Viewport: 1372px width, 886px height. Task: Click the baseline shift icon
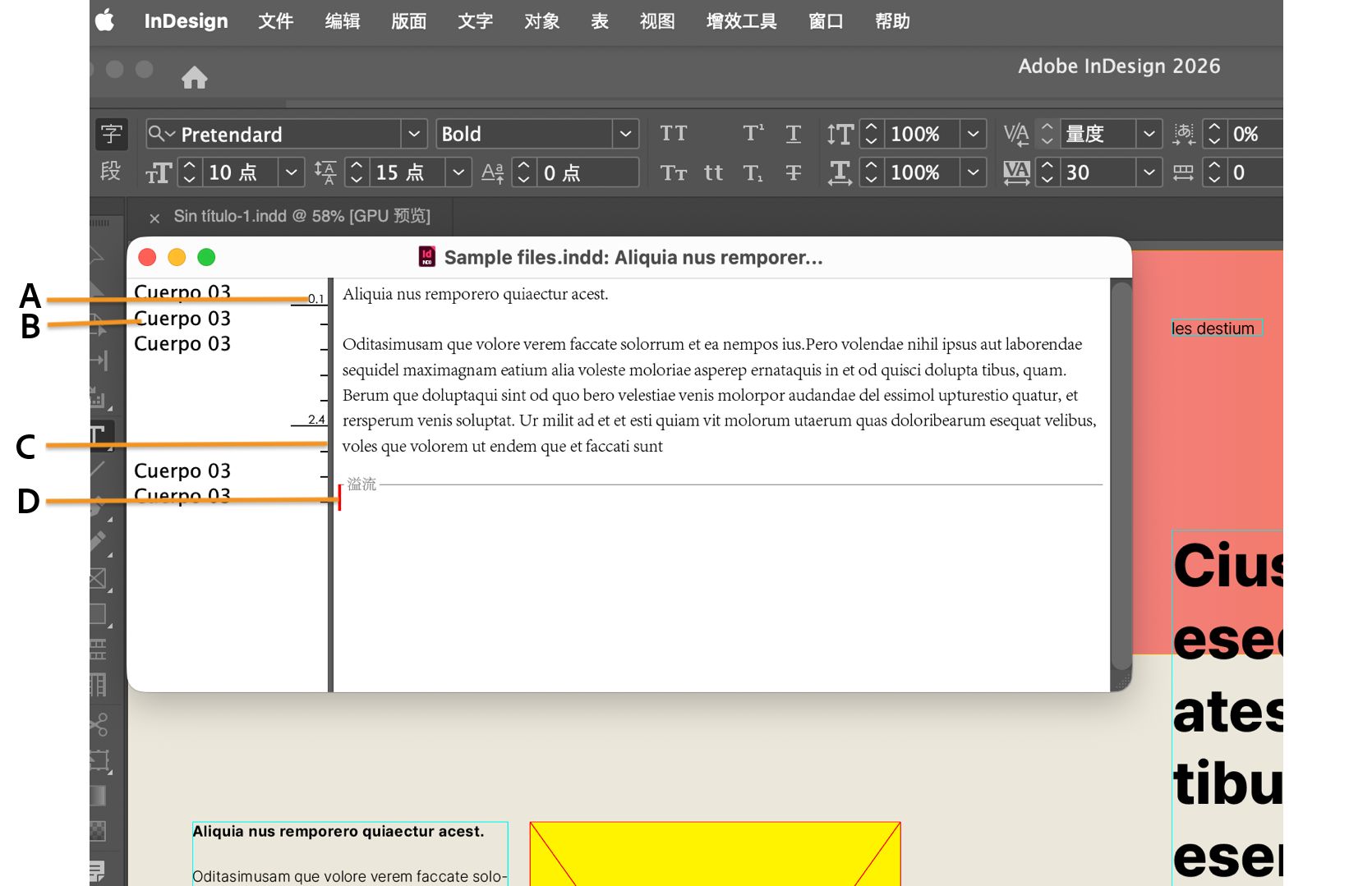click(x=492, y=172)
